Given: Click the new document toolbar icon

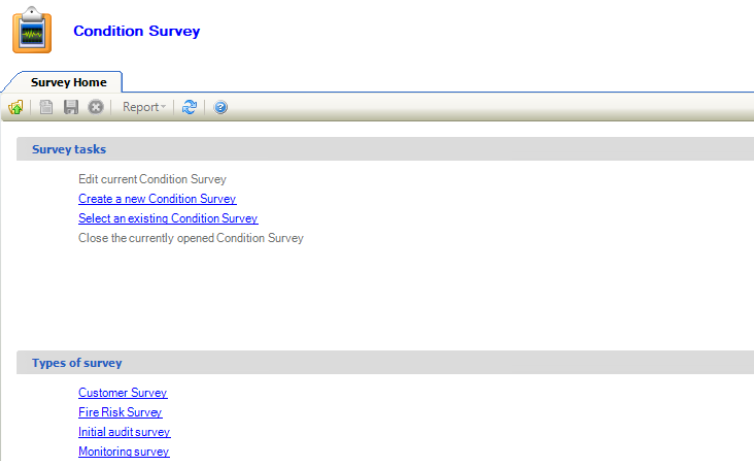Looking at the screenshot, I should tap(46, 107).
